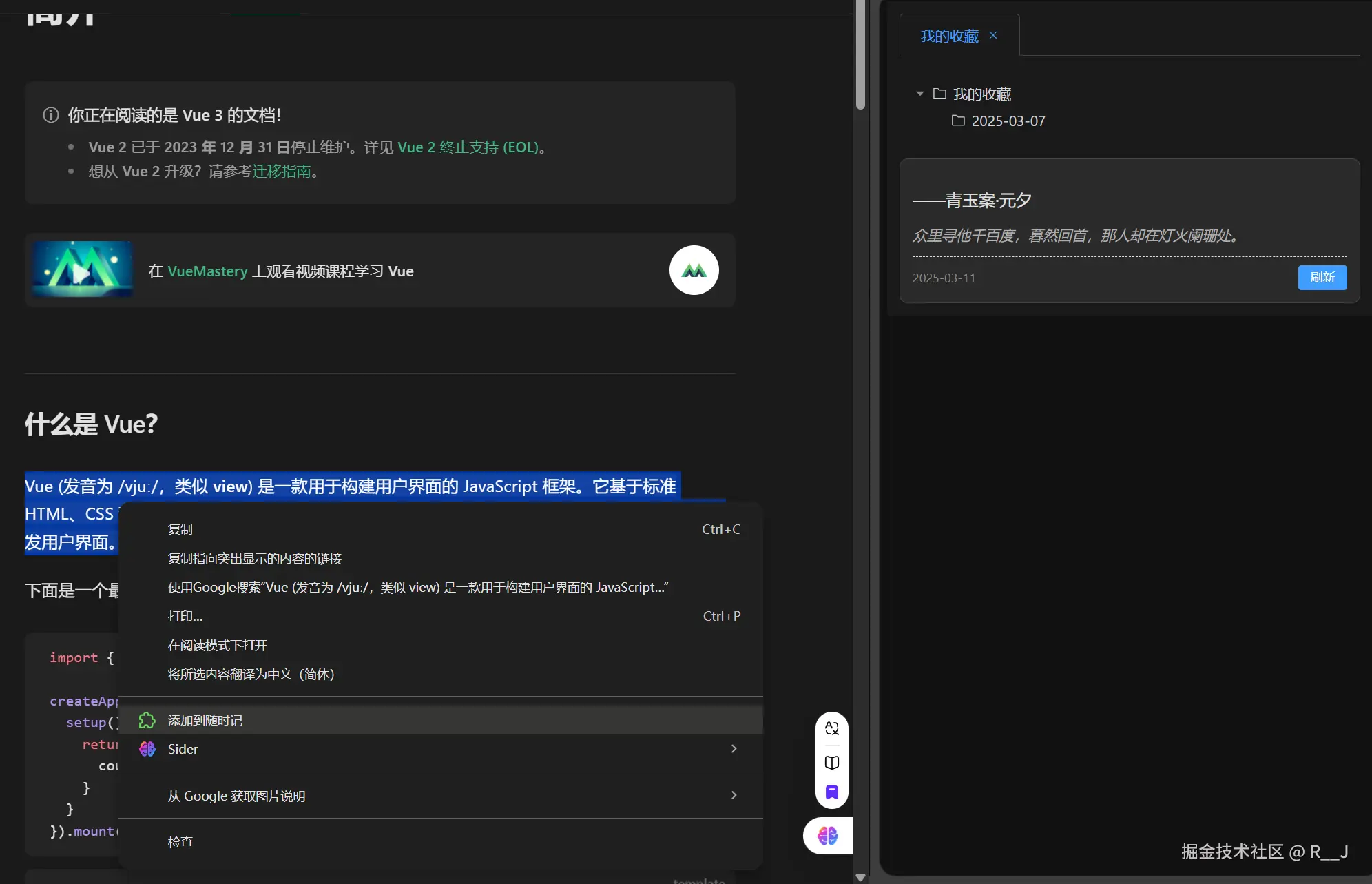Click the VueMastery video thumbnail

pos(83,270)
